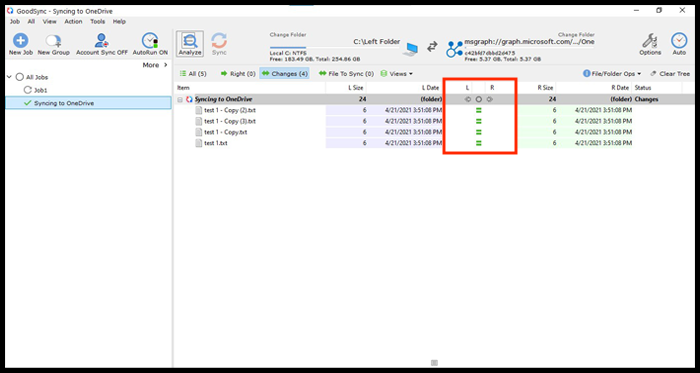Open the Help menu
Screen dimensions: 700x373
coord(119,21)
